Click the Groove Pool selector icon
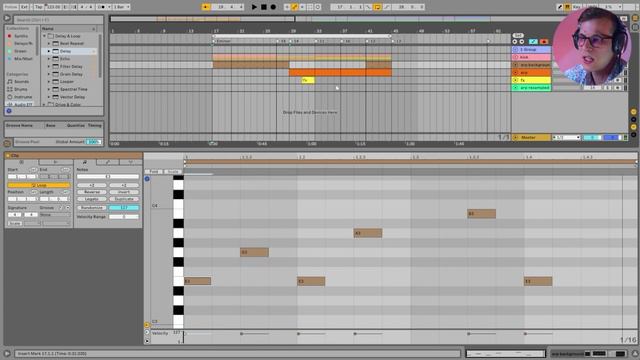Viewport: 640px width, 360px height. click(7, 143)
